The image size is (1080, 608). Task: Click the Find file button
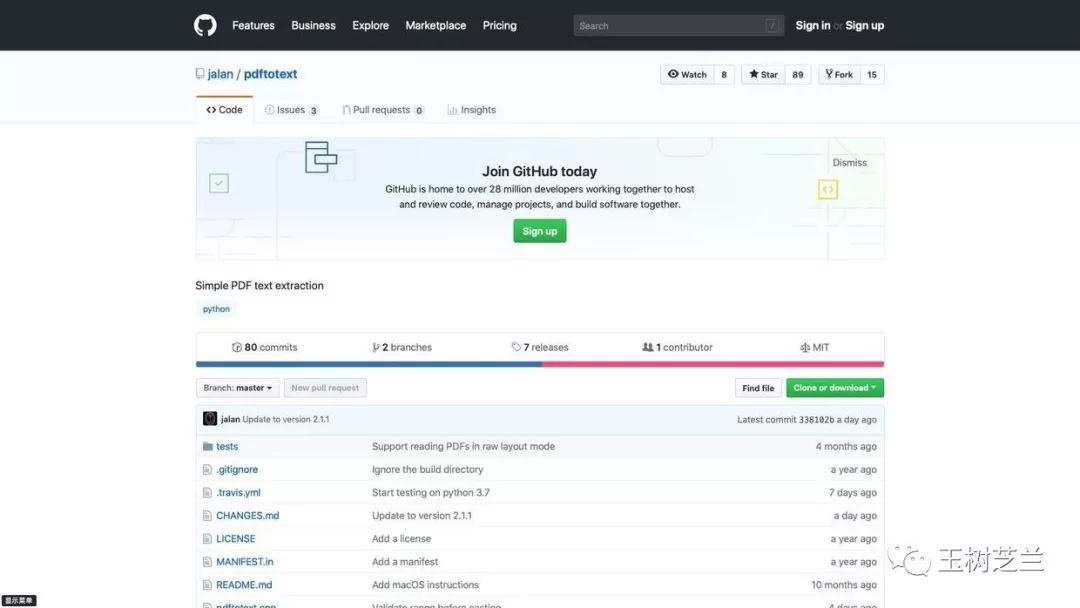758,388
